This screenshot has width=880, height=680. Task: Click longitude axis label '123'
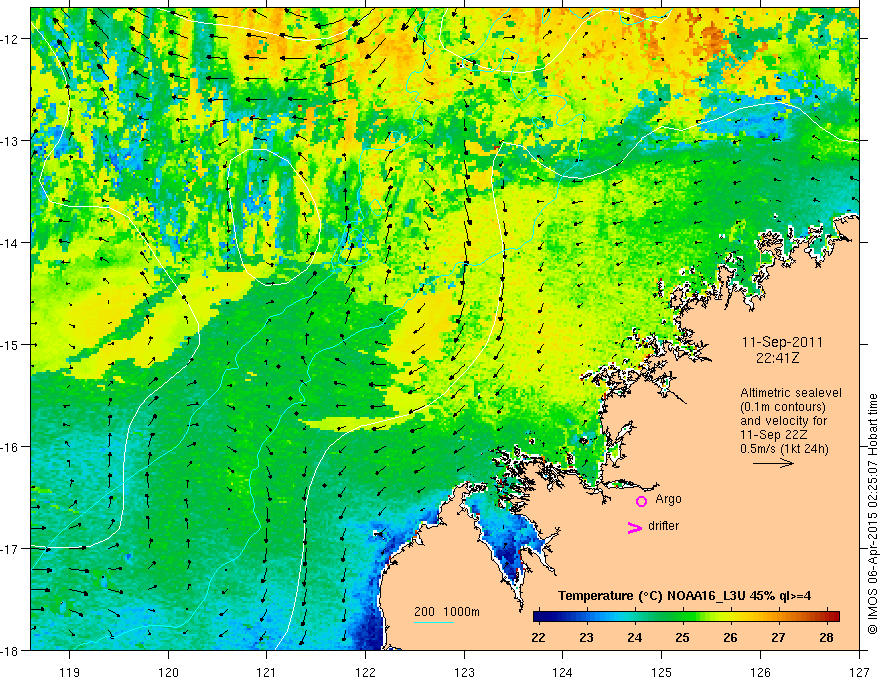(x=464, y=672)
